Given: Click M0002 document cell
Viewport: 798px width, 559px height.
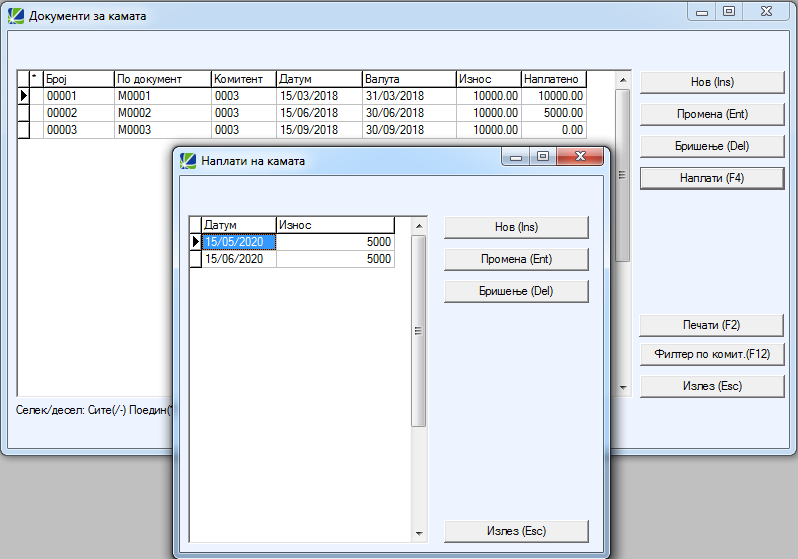Looking at the screenshot, I should pos(162,113).
